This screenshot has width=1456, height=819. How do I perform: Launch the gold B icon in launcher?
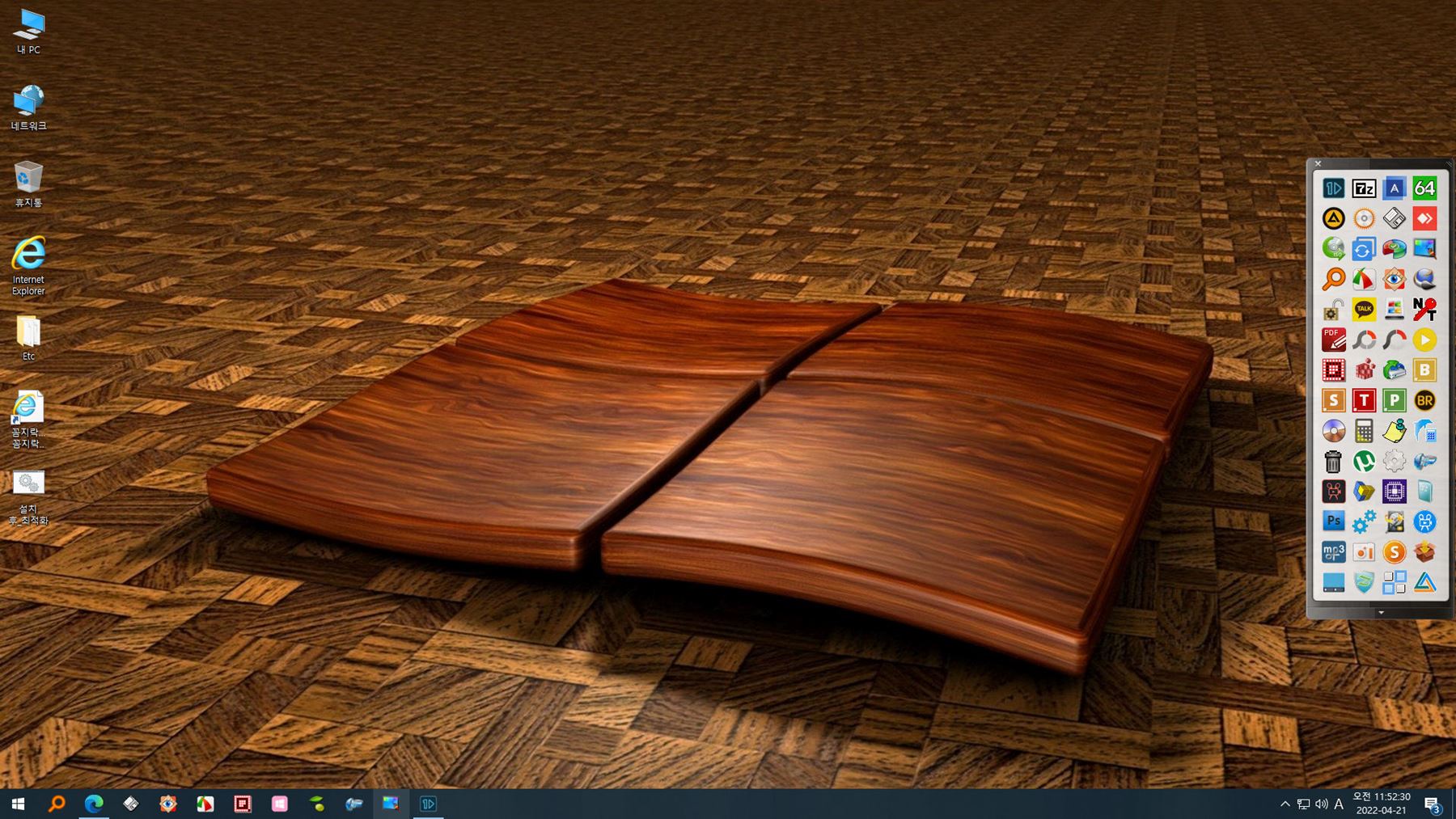pos(1424,370)
